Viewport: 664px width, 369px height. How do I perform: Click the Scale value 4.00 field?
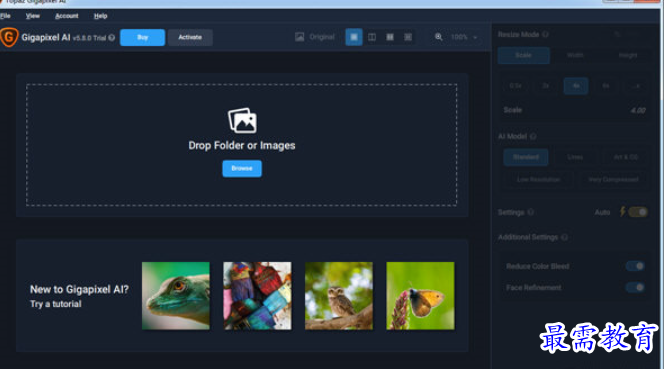[x=638, y=110]
